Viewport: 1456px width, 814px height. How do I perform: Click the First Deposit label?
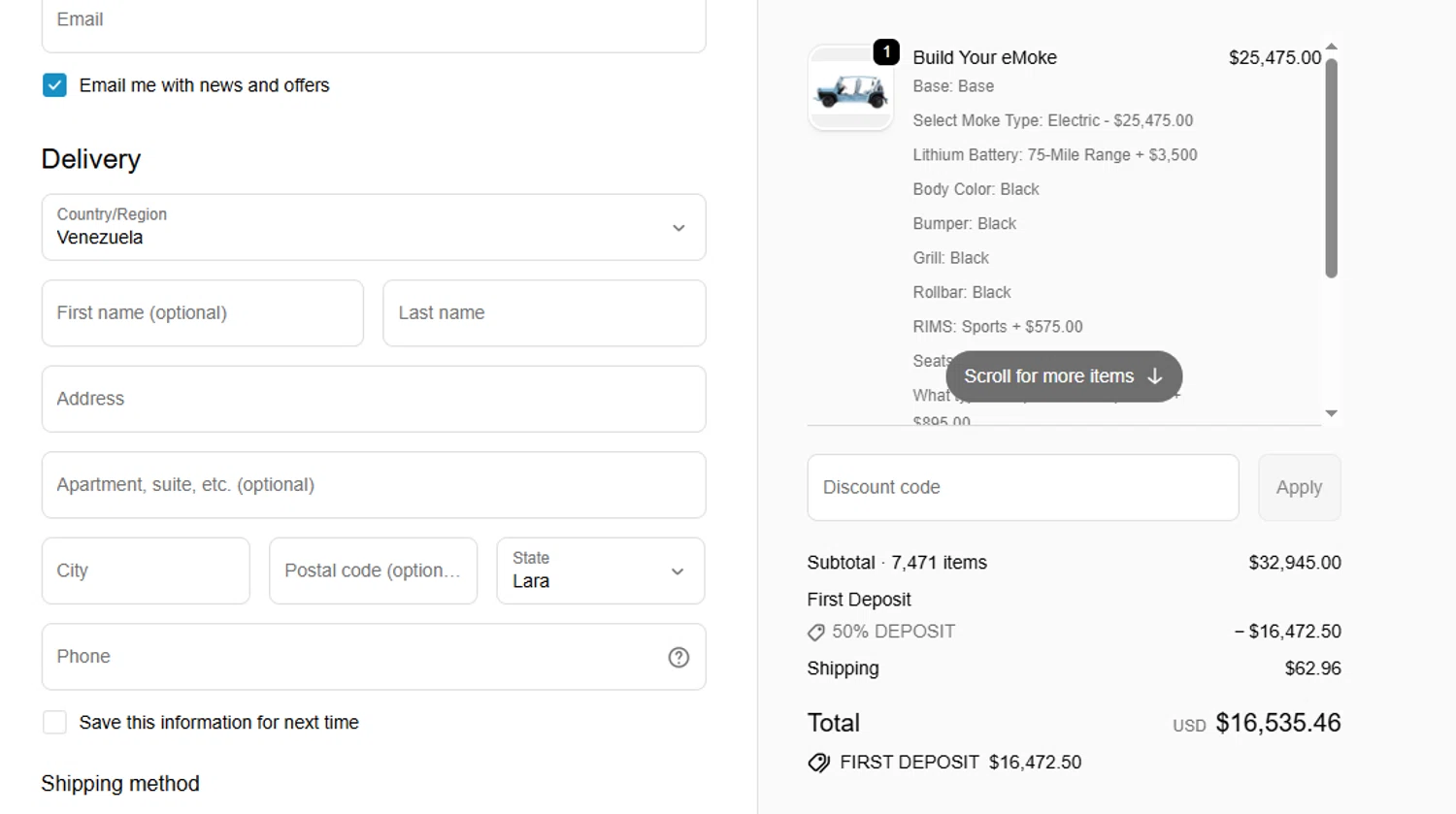(859, 600)
